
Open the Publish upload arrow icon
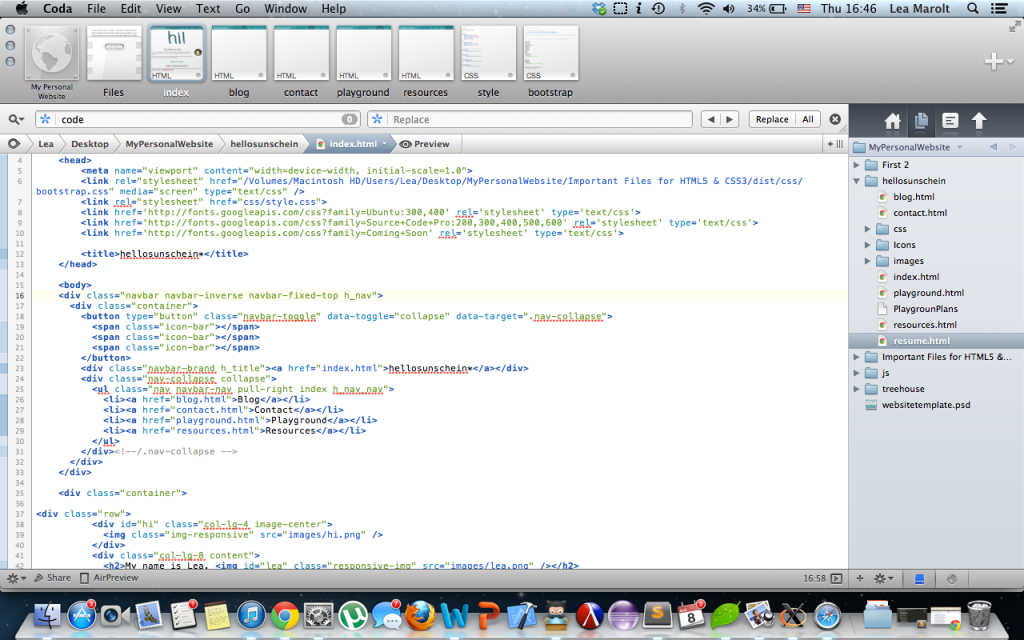tap(979, 121)
